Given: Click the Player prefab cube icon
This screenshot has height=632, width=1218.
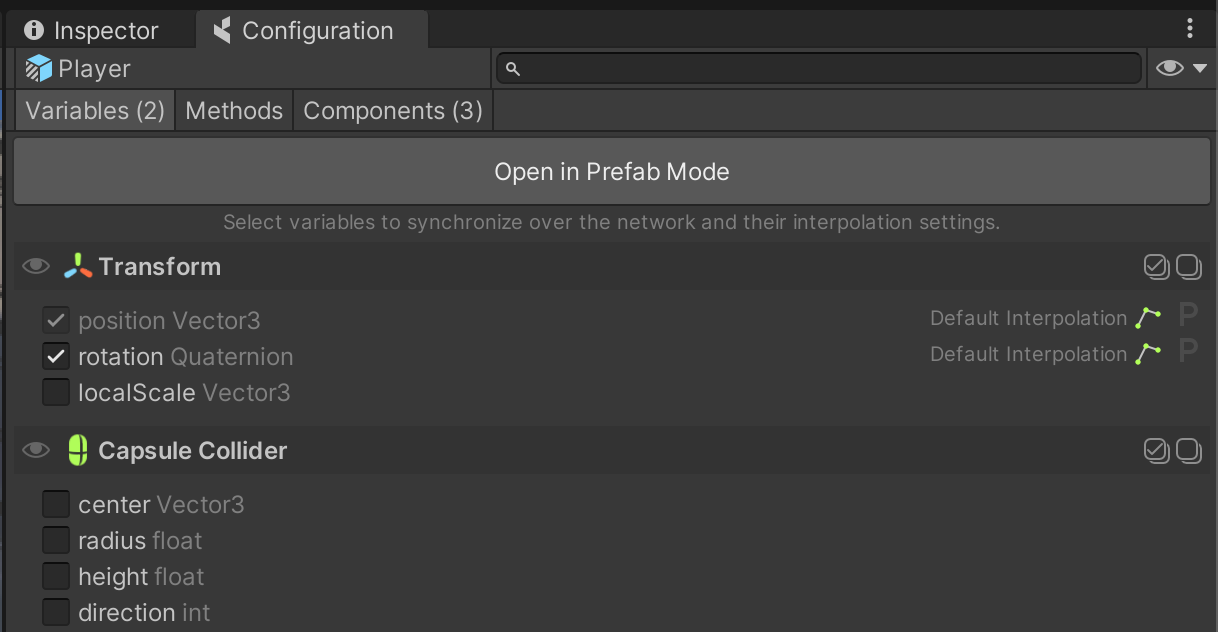Looking at the screenshot, I should (x=38, y=69).
